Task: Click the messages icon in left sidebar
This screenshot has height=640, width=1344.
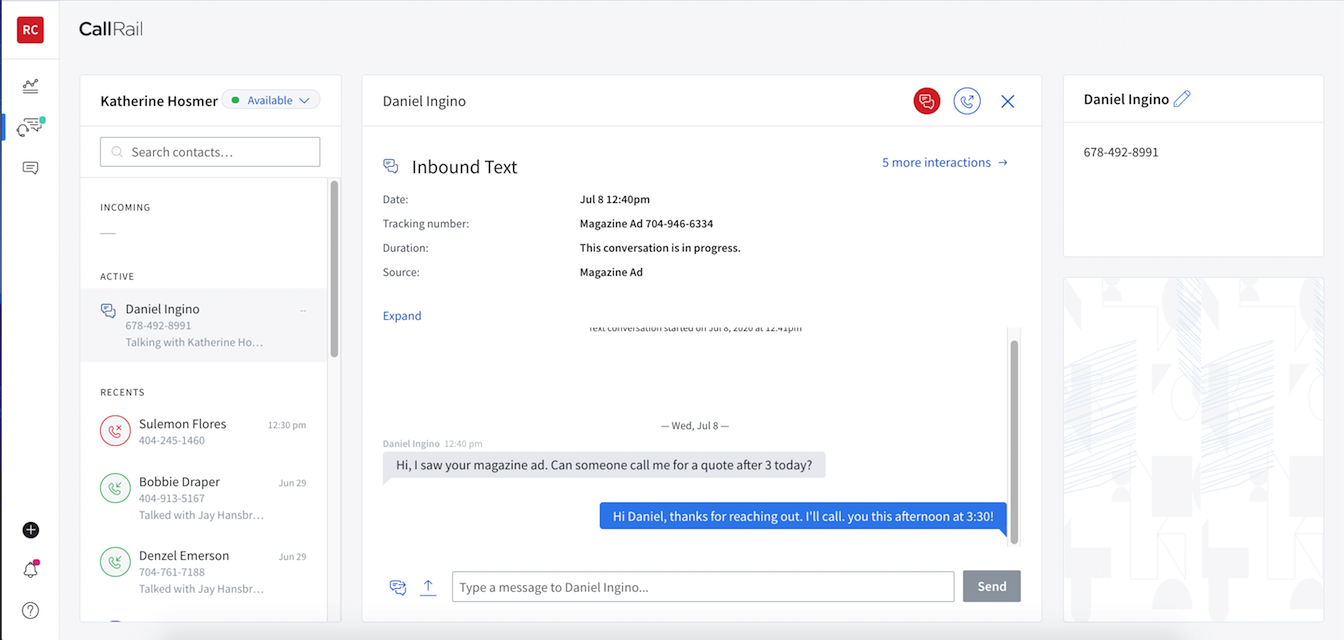Action: (x=30, y=168)
